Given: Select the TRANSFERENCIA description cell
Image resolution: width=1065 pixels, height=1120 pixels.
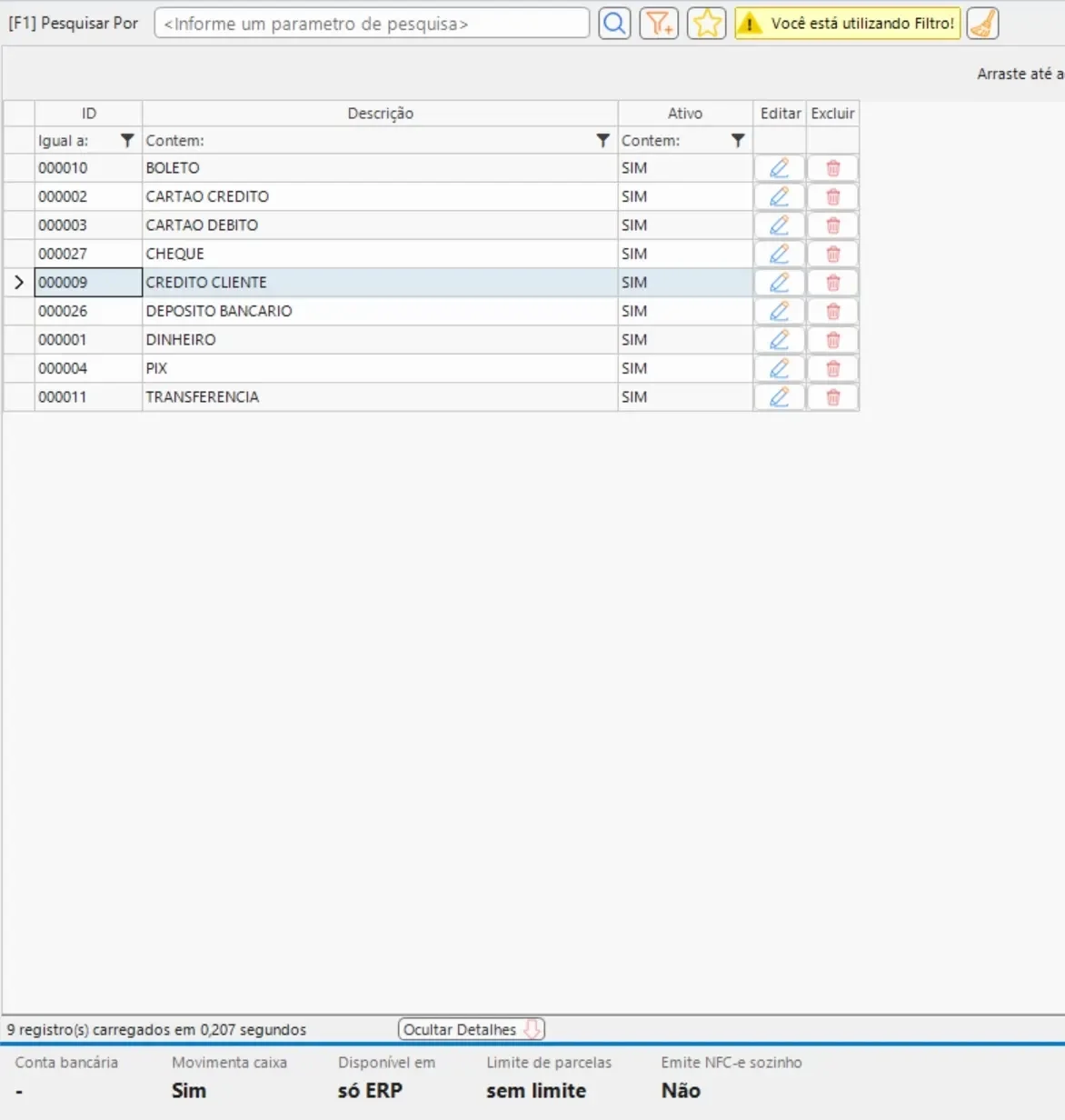Looking at the screenshot, I should [x=380, y=397].
